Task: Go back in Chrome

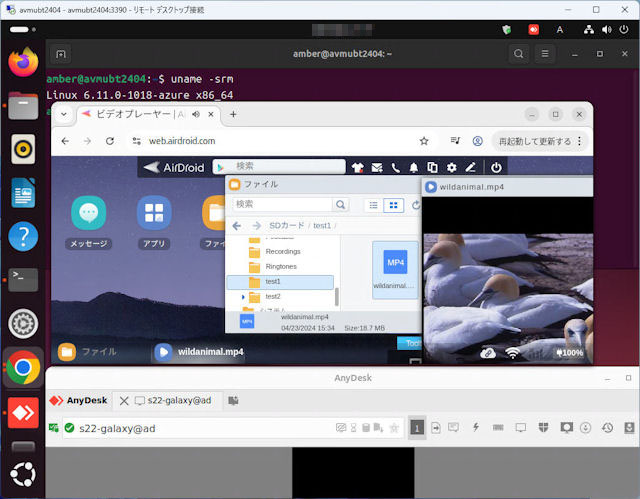Action: click(65, 141)
